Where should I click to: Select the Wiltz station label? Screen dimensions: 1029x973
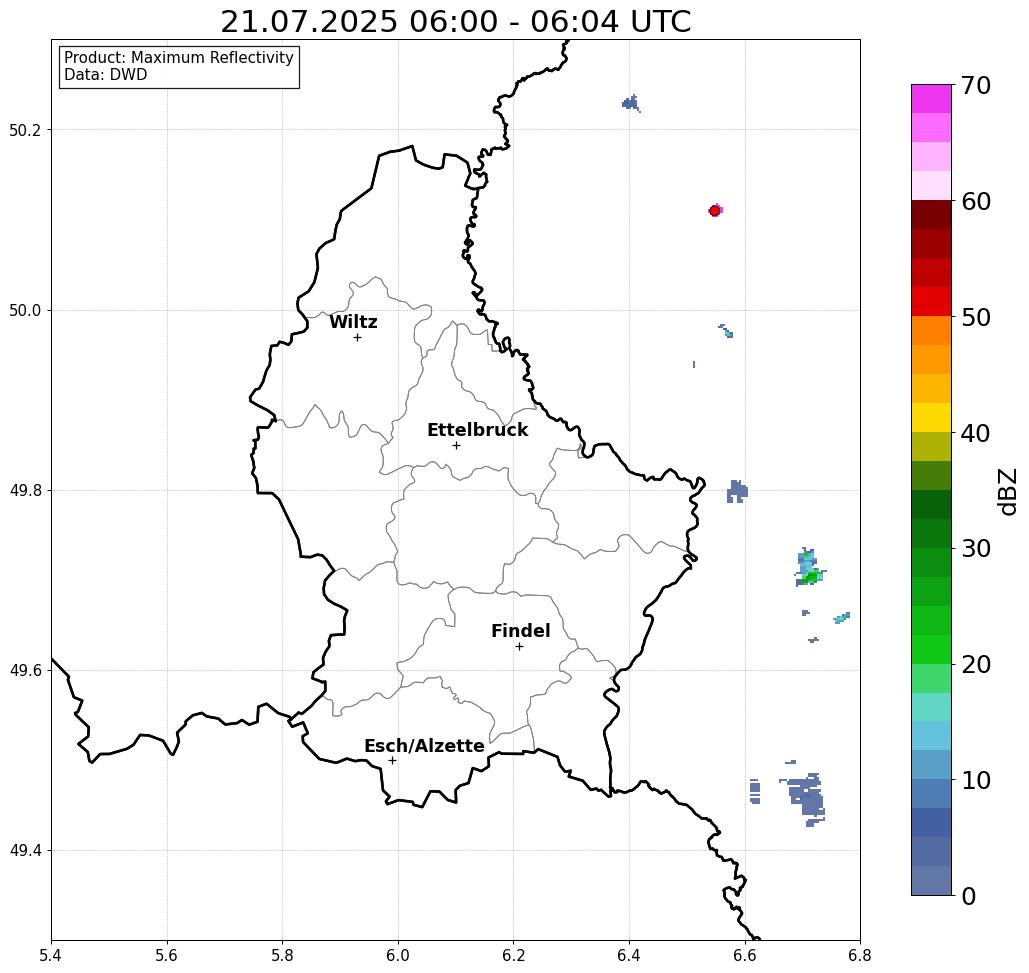[x=353, y=322]
